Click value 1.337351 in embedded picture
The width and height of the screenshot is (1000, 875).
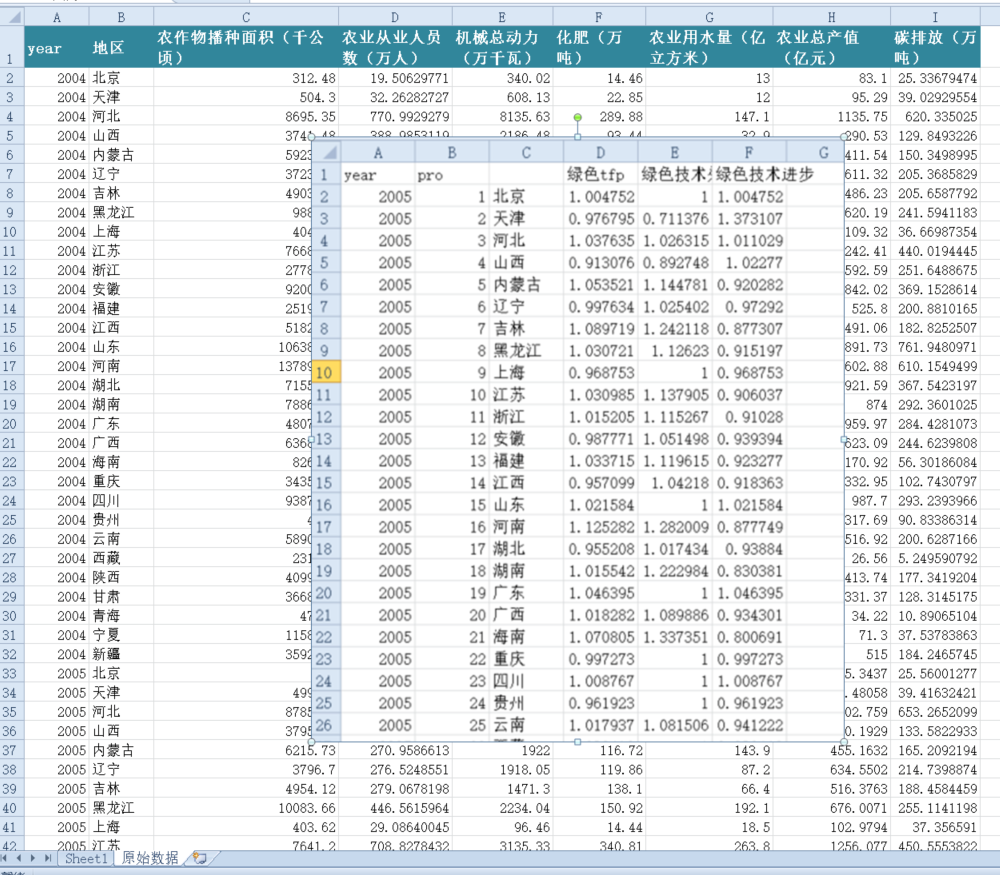(675, 638)
